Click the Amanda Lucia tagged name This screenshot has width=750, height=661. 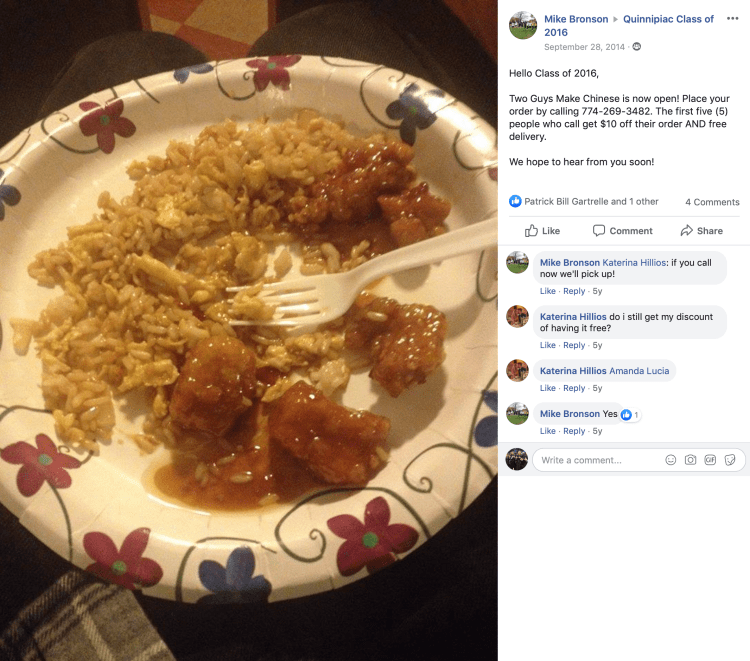[639, 371]
